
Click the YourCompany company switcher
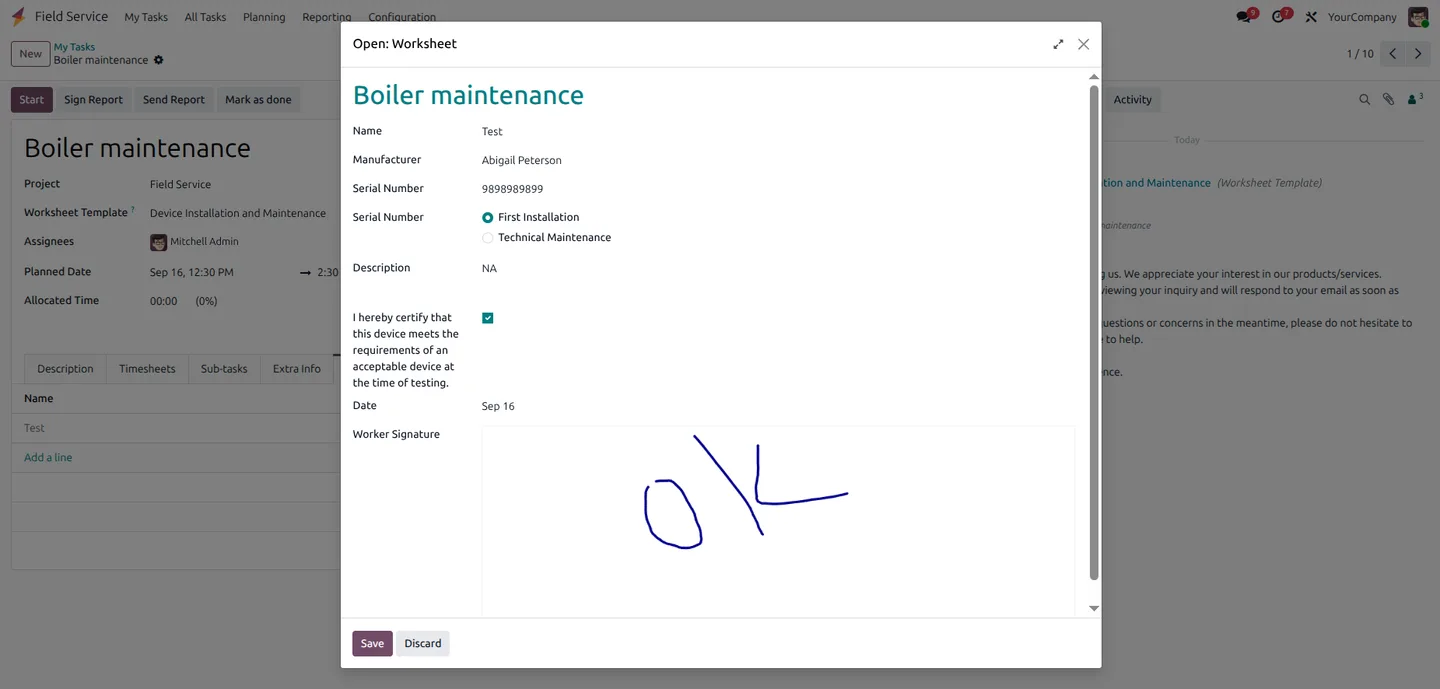(x=1362, y=17)
